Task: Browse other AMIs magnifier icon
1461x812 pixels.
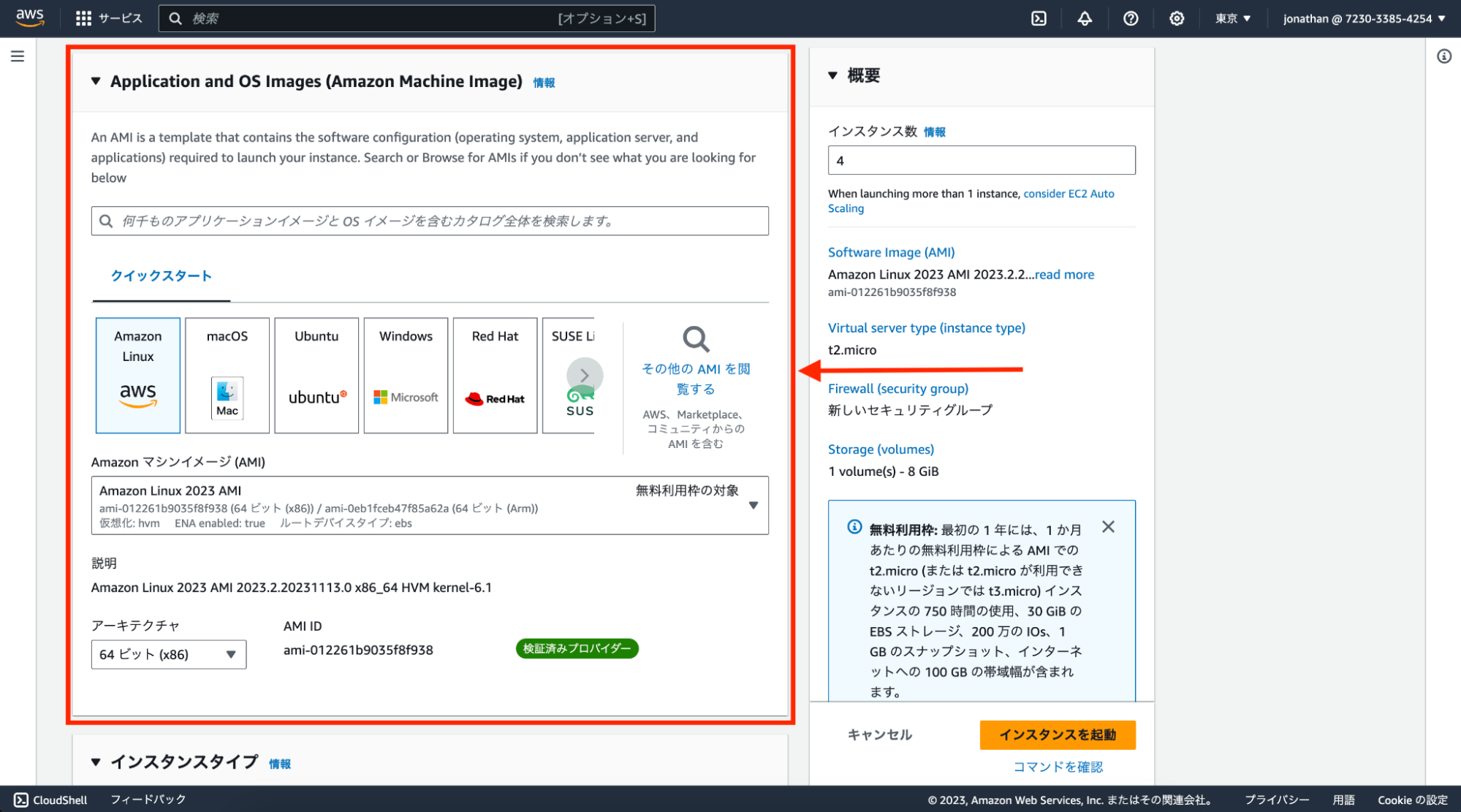Action: [x=695, y=339]
